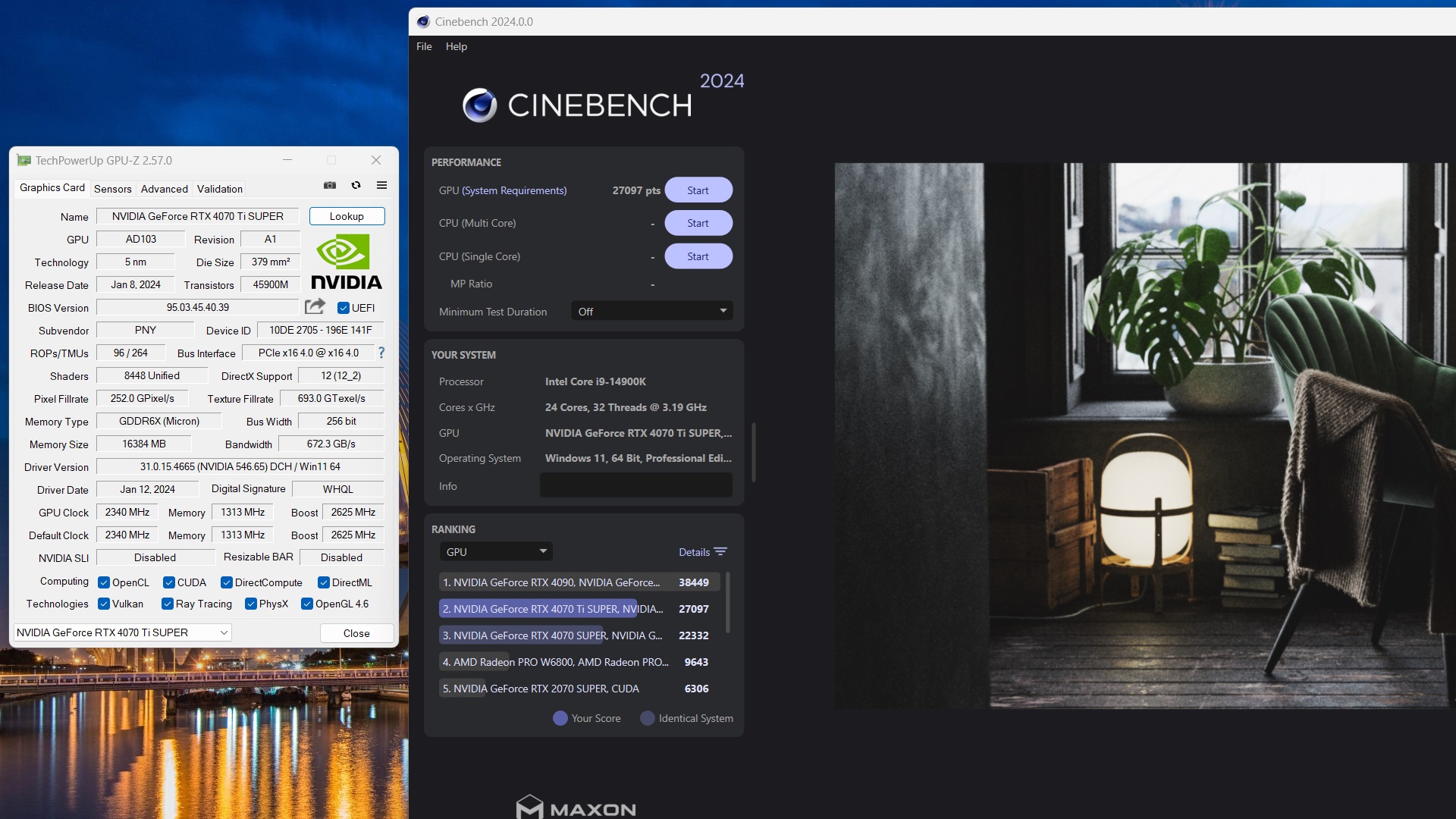Open the File menu in Cinebench
This screenshot has width=1456, height=819.
(424, 46)
